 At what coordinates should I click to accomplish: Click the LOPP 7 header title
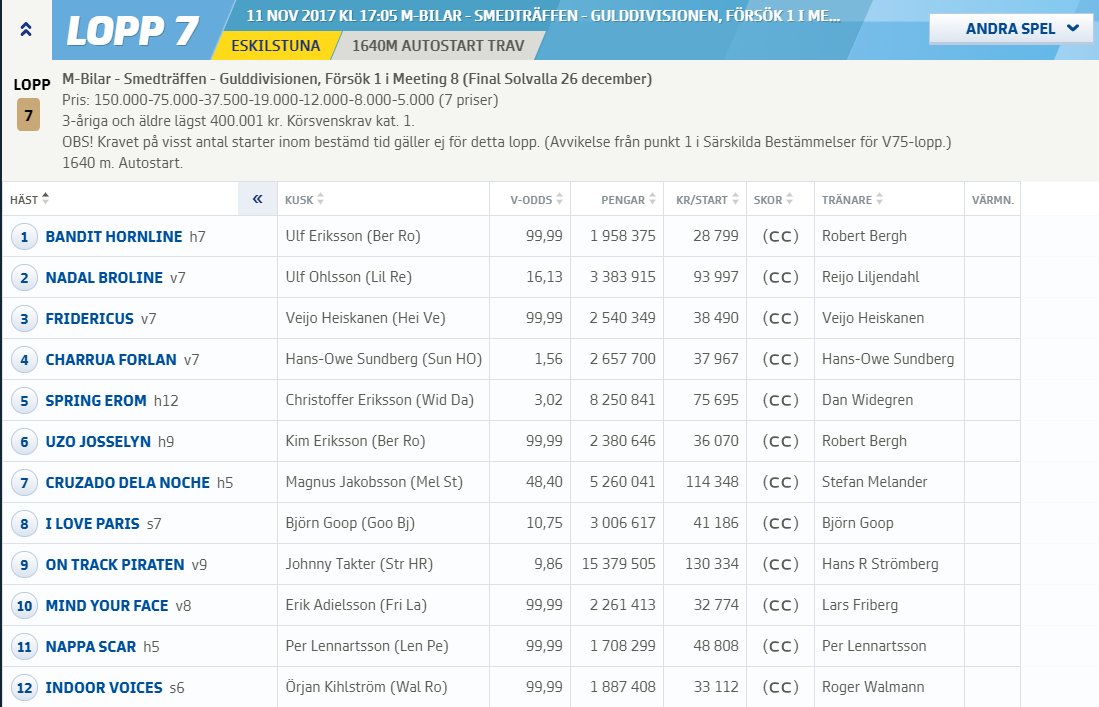point(132,31)
